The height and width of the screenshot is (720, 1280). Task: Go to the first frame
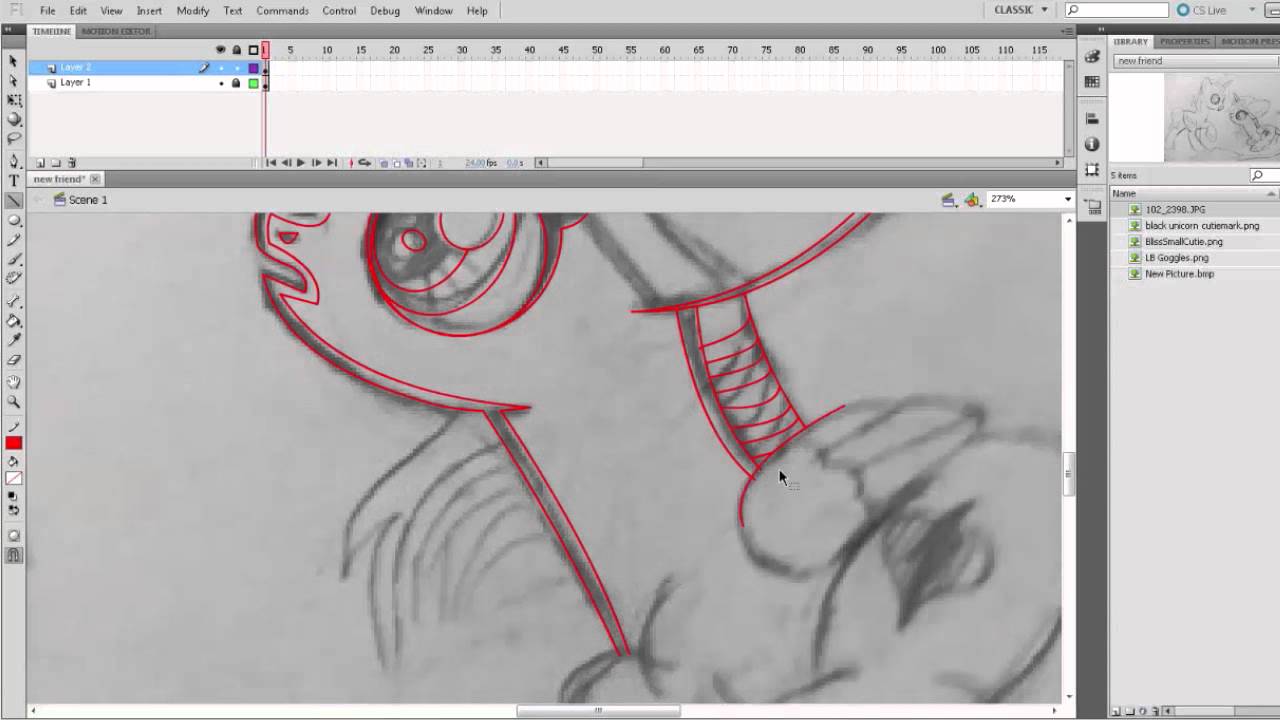pyautogui.click(x=271, y=163)
